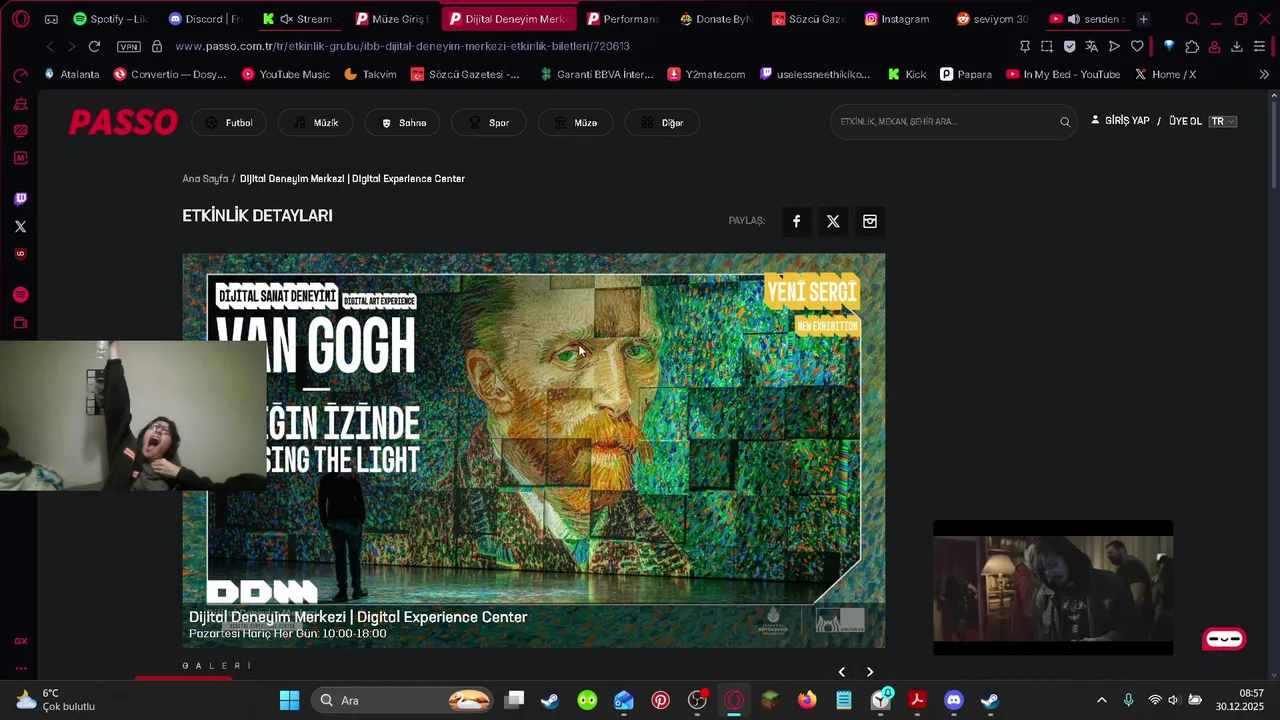Share the event by email

870,221
